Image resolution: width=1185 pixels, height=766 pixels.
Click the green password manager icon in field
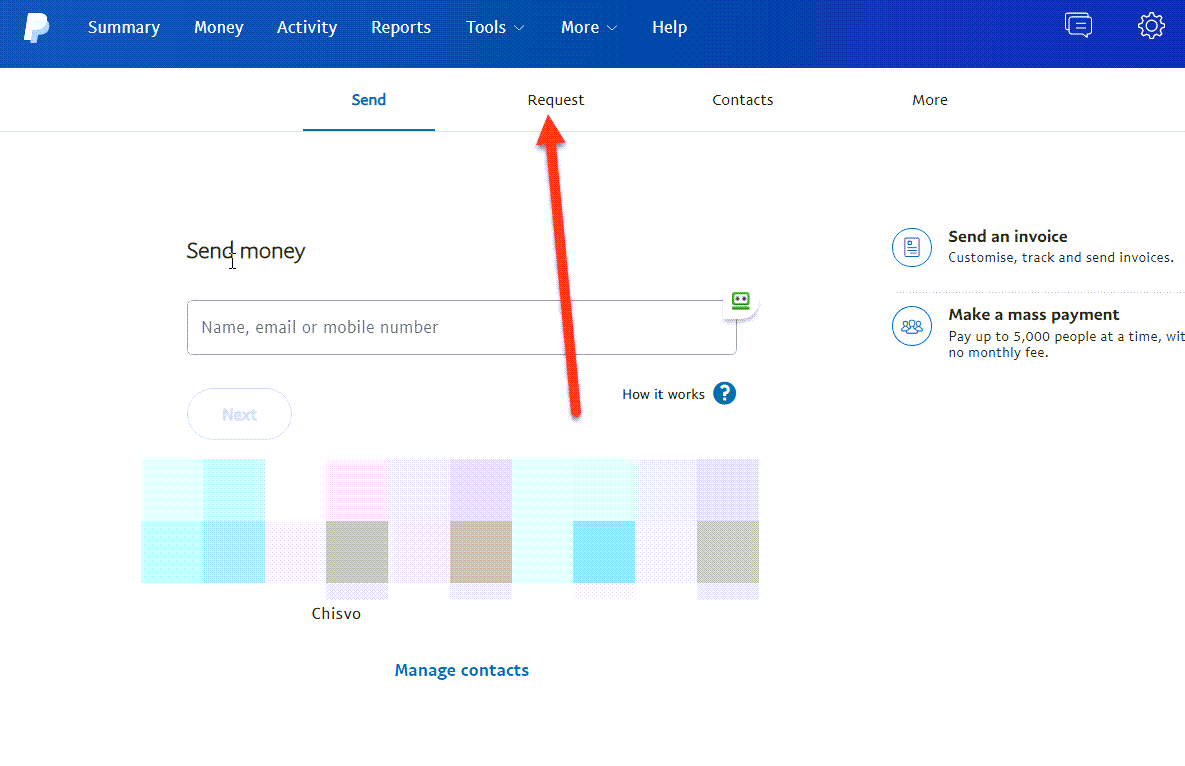click(741, 301)
